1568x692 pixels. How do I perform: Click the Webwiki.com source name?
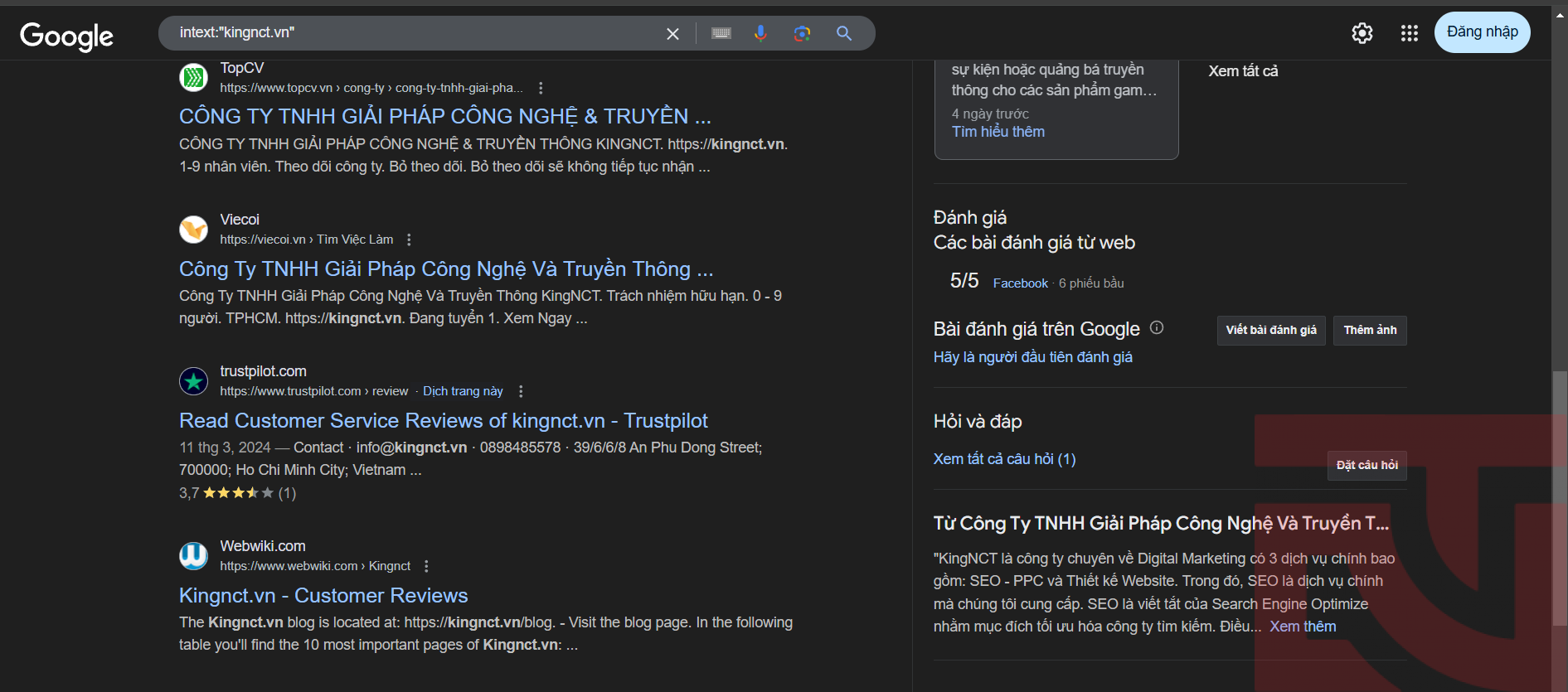click(263, 546)
